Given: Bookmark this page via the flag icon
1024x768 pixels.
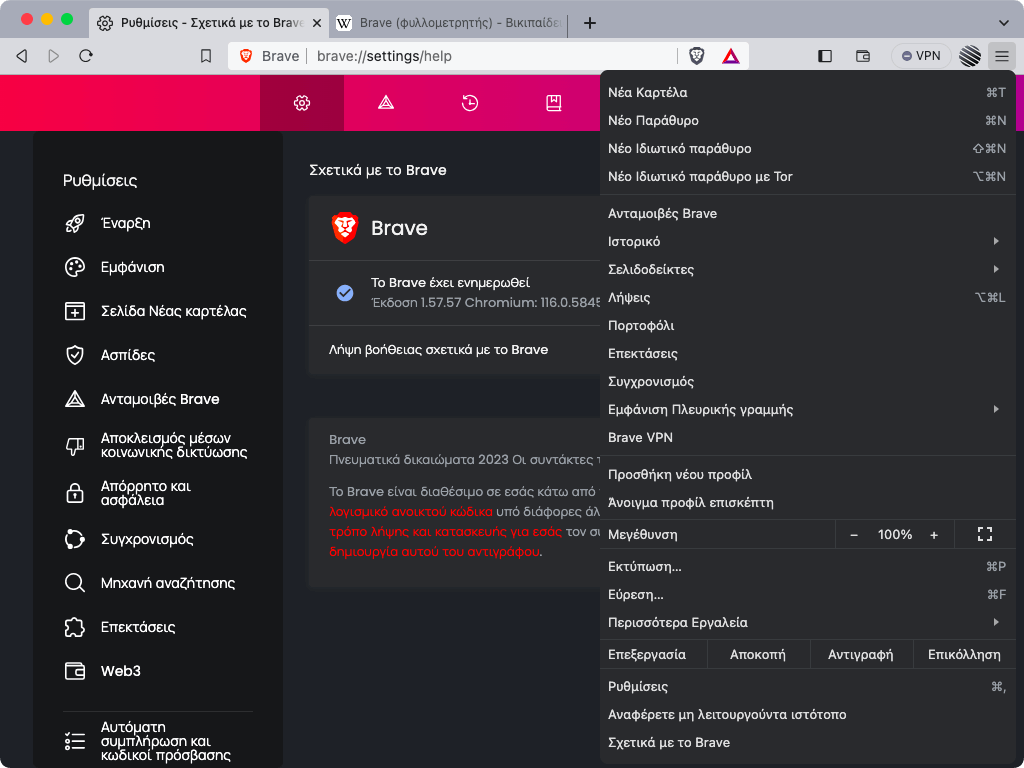Looking at the screenshot, I should (206, 56).
